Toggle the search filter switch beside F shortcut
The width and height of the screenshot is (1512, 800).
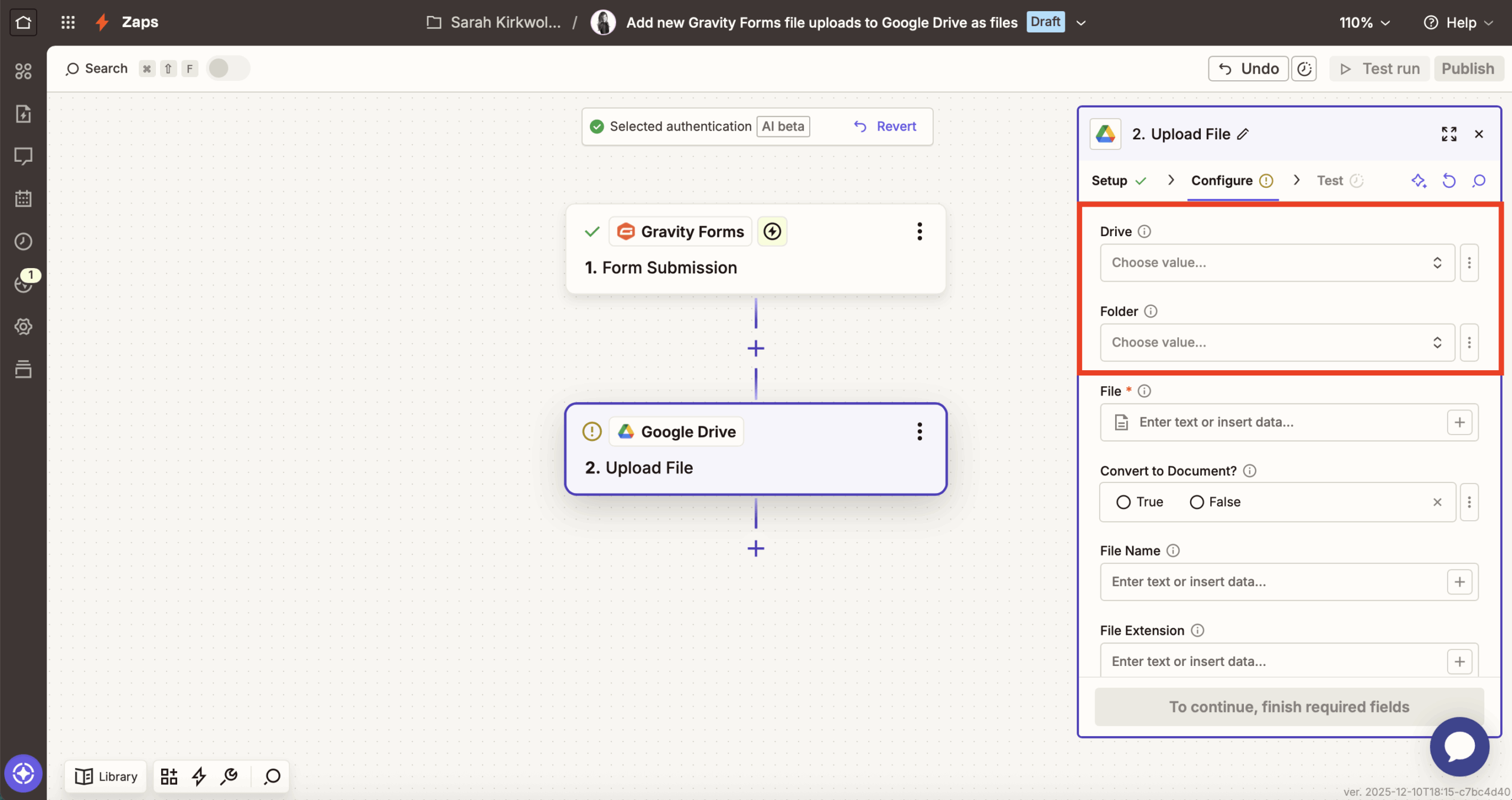coord(227,68)
